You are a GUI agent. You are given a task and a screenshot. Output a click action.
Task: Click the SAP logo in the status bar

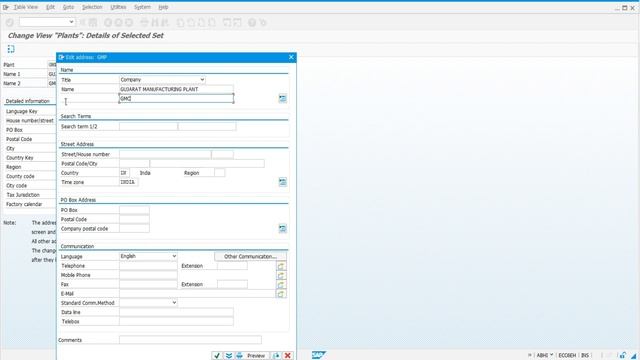[x=319, y=355]
